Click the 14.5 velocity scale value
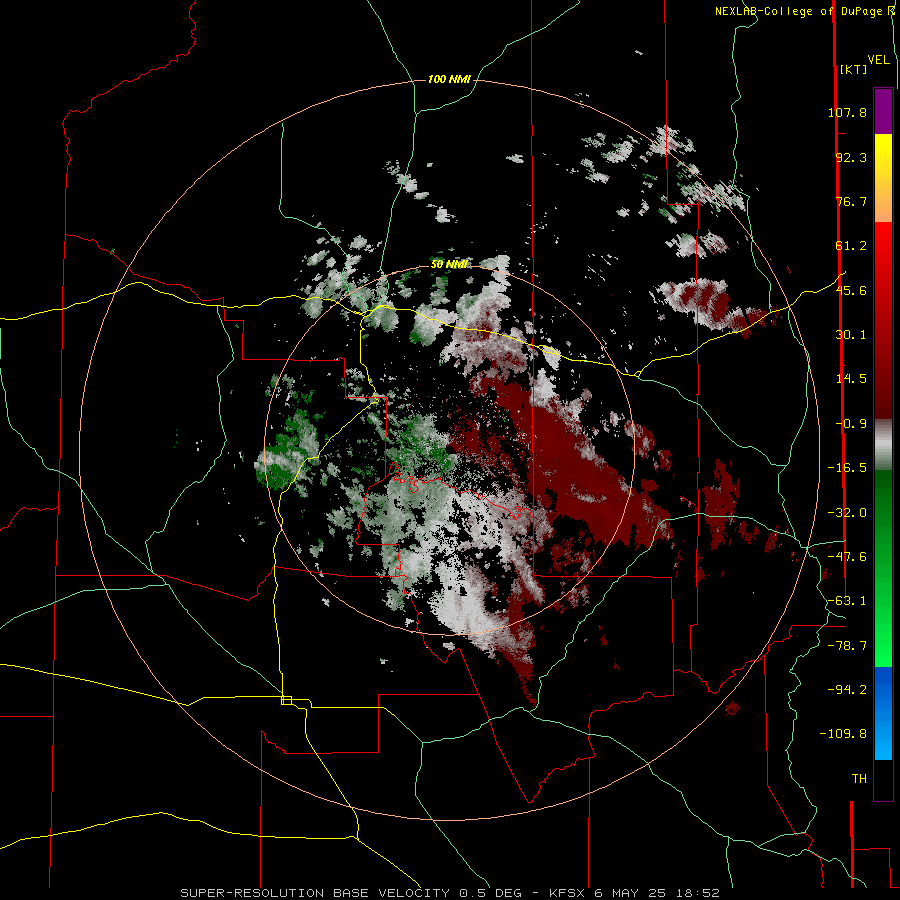The width and height of the screenshot is (900, 900). pyautogui.click(x=851, y=379)
